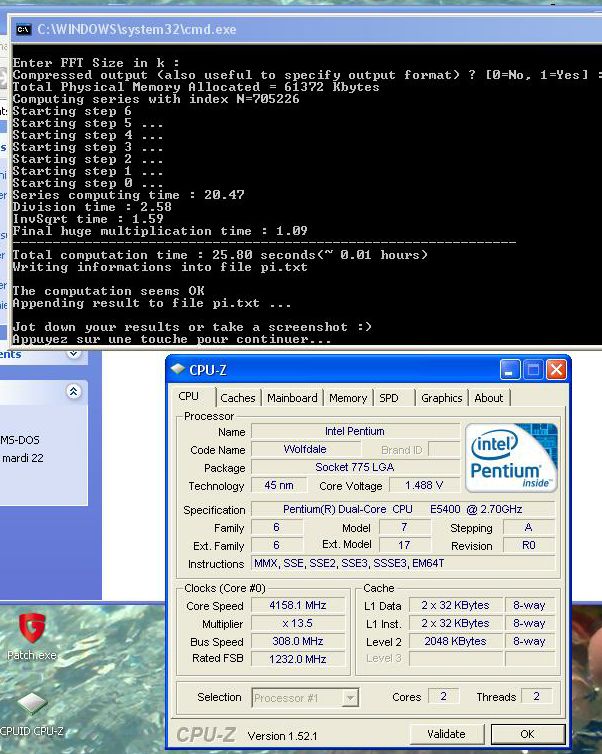Click the OK button in CPU-Z

pos(527,734)
